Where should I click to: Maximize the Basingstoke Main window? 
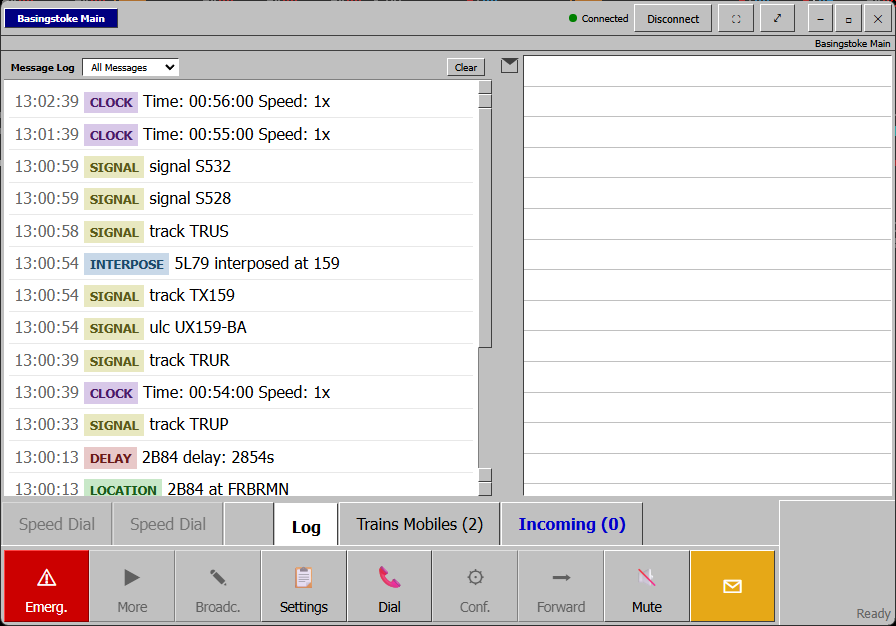(x=849, y=18)
